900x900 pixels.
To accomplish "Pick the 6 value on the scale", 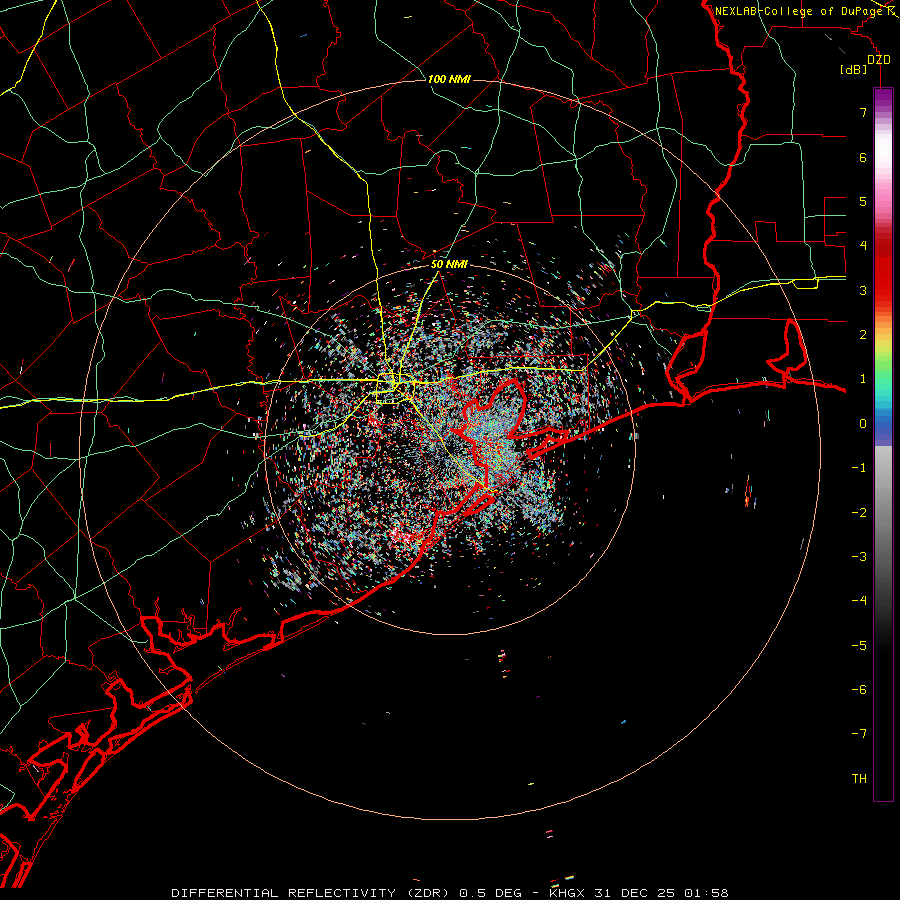I will click(x=863, y=157).
